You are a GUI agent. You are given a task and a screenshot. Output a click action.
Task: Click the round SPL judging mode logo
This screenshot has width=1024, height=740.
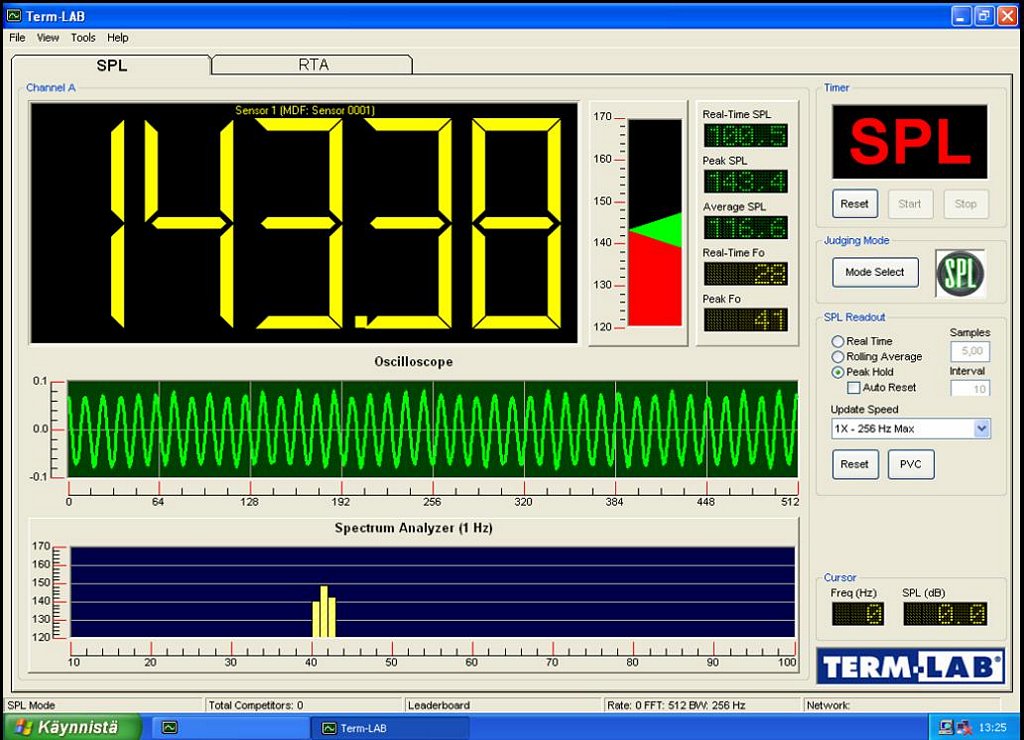pyautogui.click(x=960, y=272)
